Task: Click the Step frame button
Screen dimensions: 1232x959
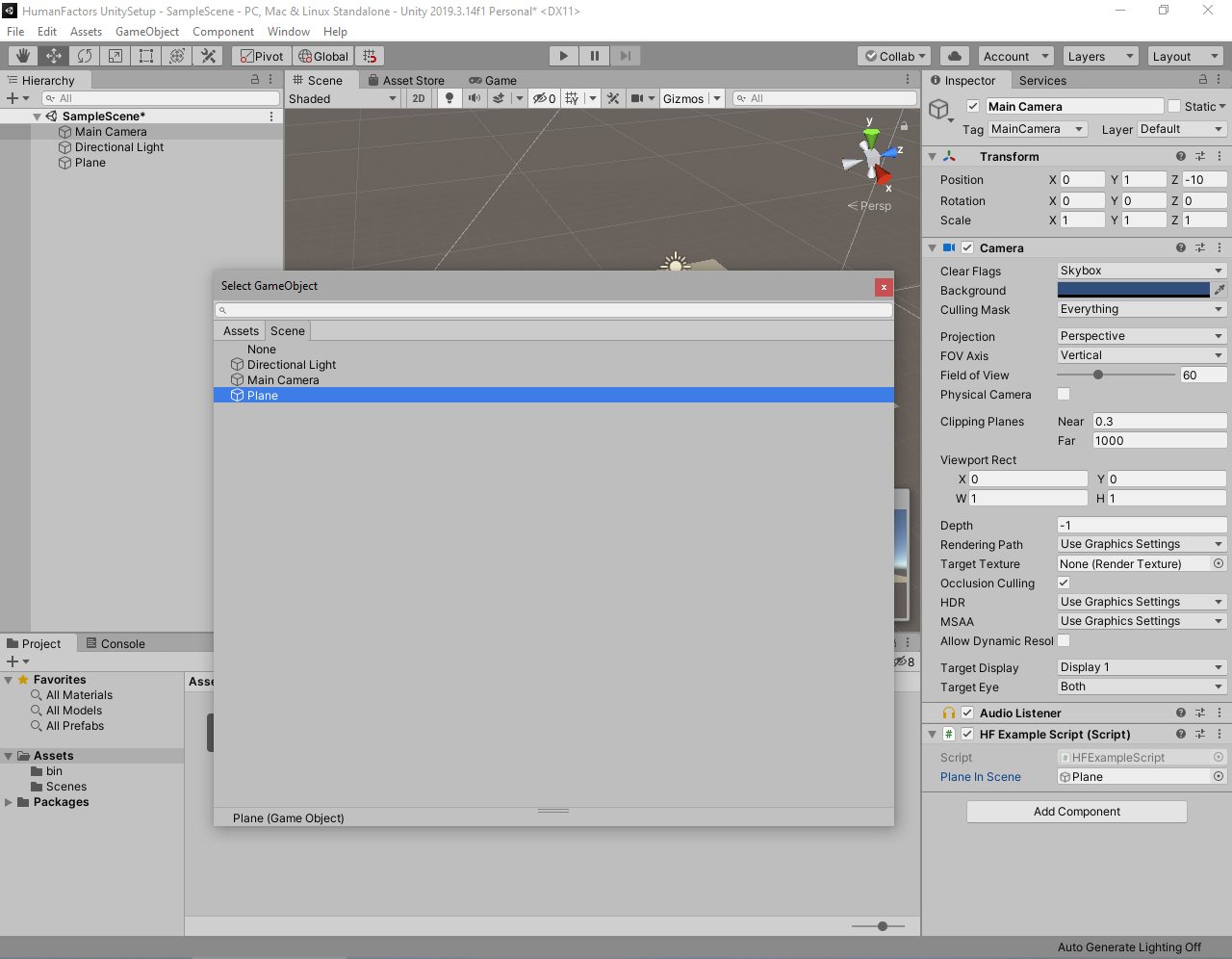Action: click(x=626, y=56)
